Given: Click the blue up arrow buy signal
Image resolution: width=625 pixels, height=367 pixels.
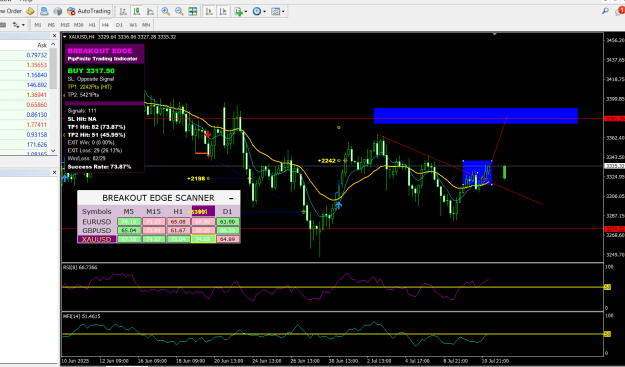Looking at the screenshot, I should pos(338,205).
